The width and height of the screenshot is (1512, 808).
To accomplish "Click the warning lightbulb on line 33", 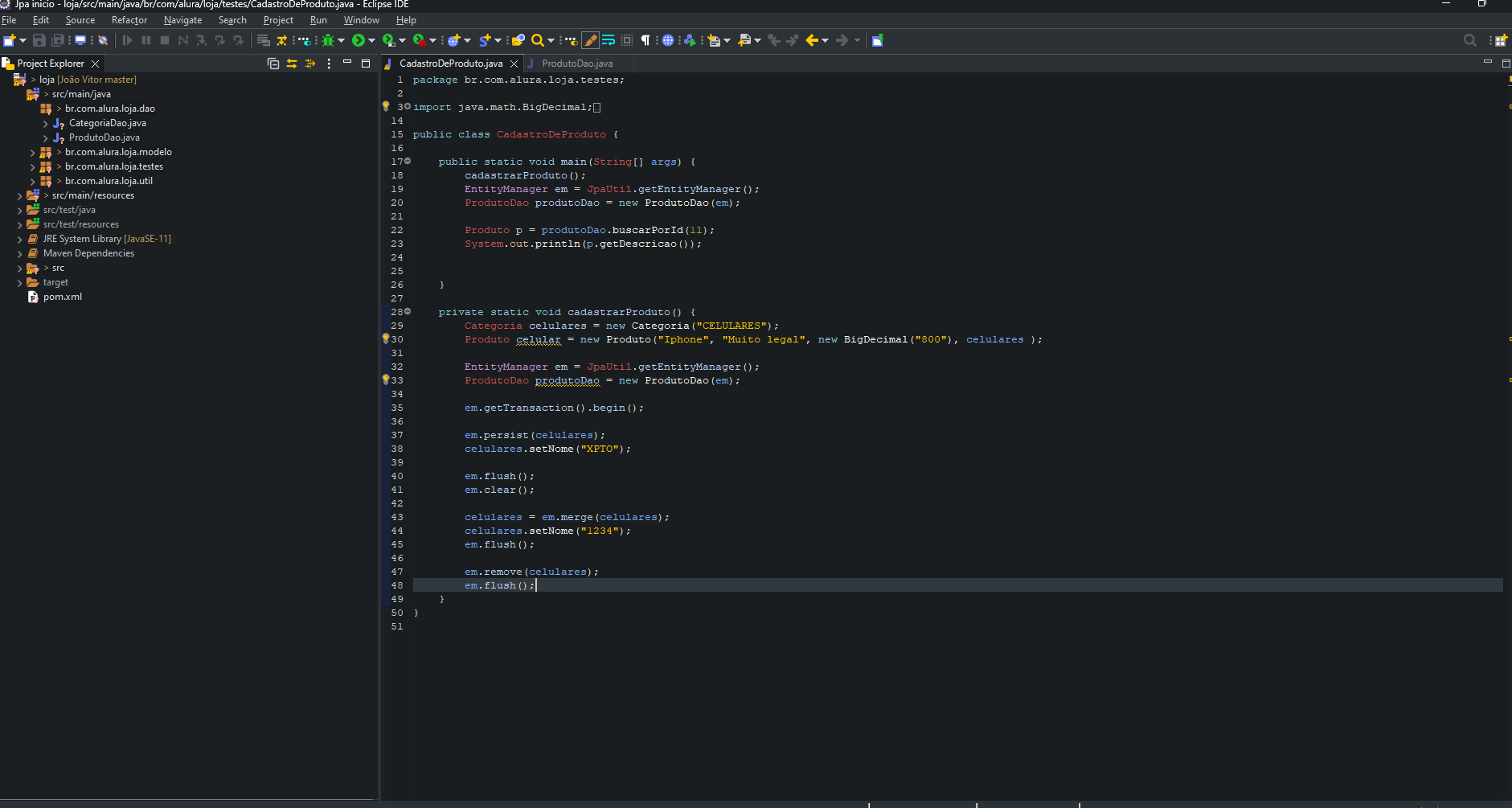I will tap(385, 379).
